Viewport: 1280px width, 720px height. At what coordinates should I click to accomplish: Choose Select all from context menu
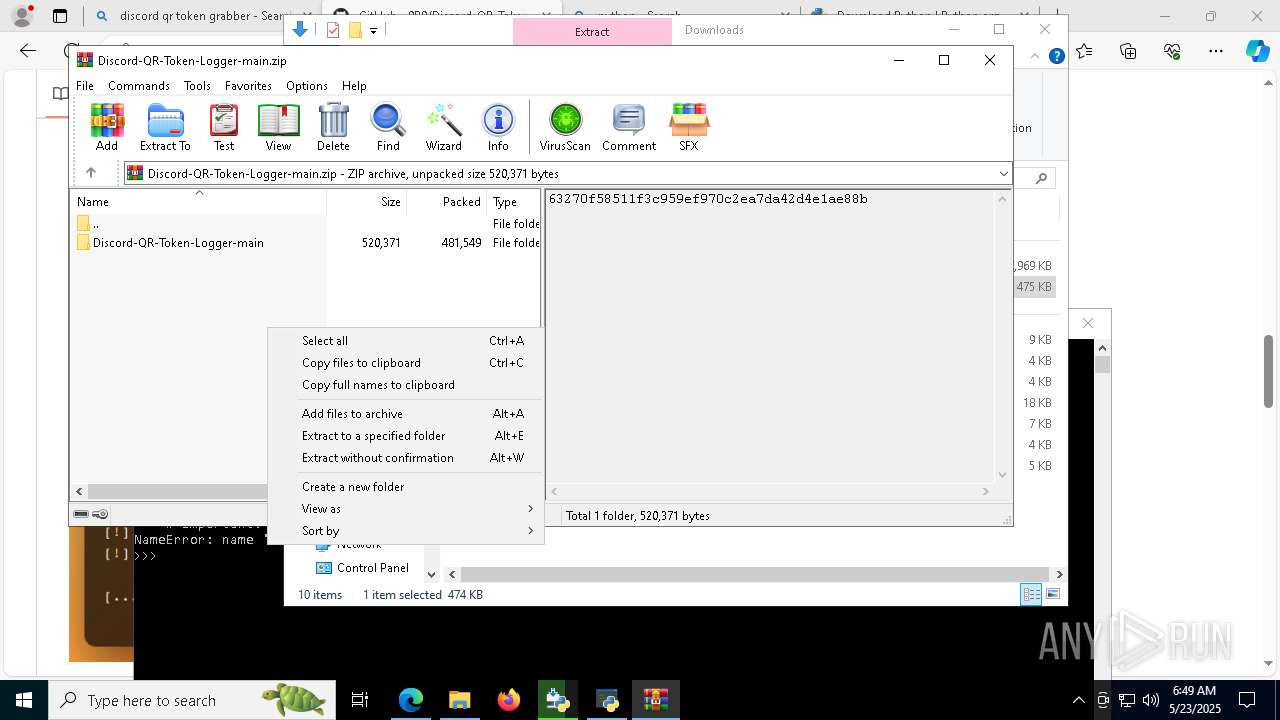406,341
